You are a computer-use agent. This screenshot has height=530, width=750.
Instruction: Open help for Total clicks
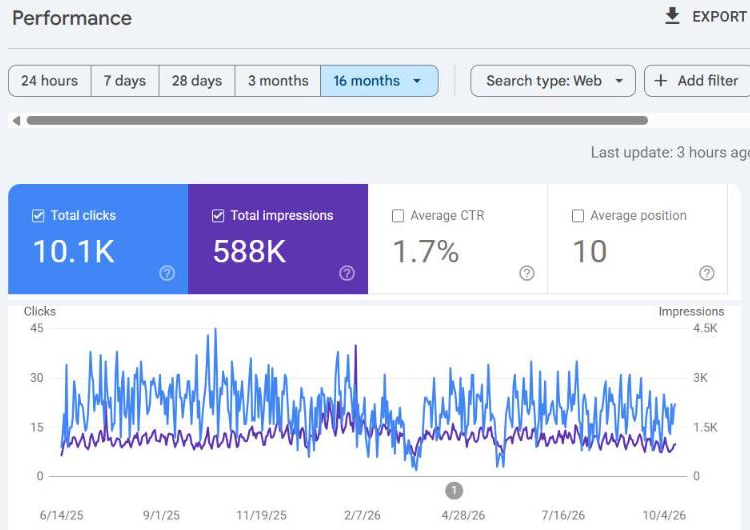[167, 273]
